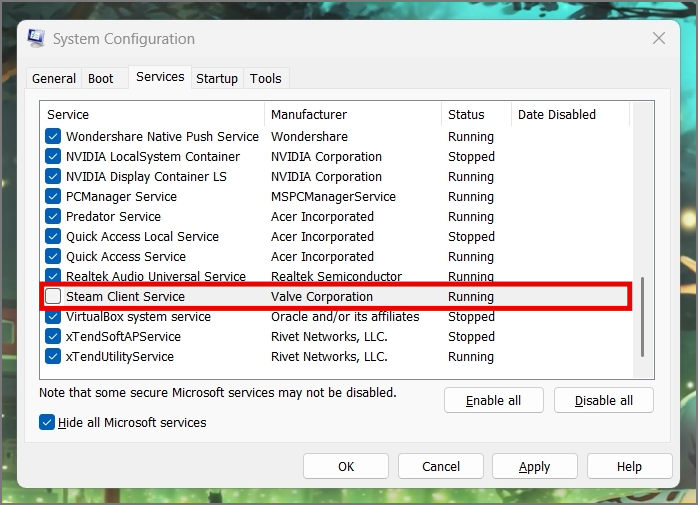698x505 pixels.
Task: Select the xTendSoftAPService name
Action: (123, 337)
